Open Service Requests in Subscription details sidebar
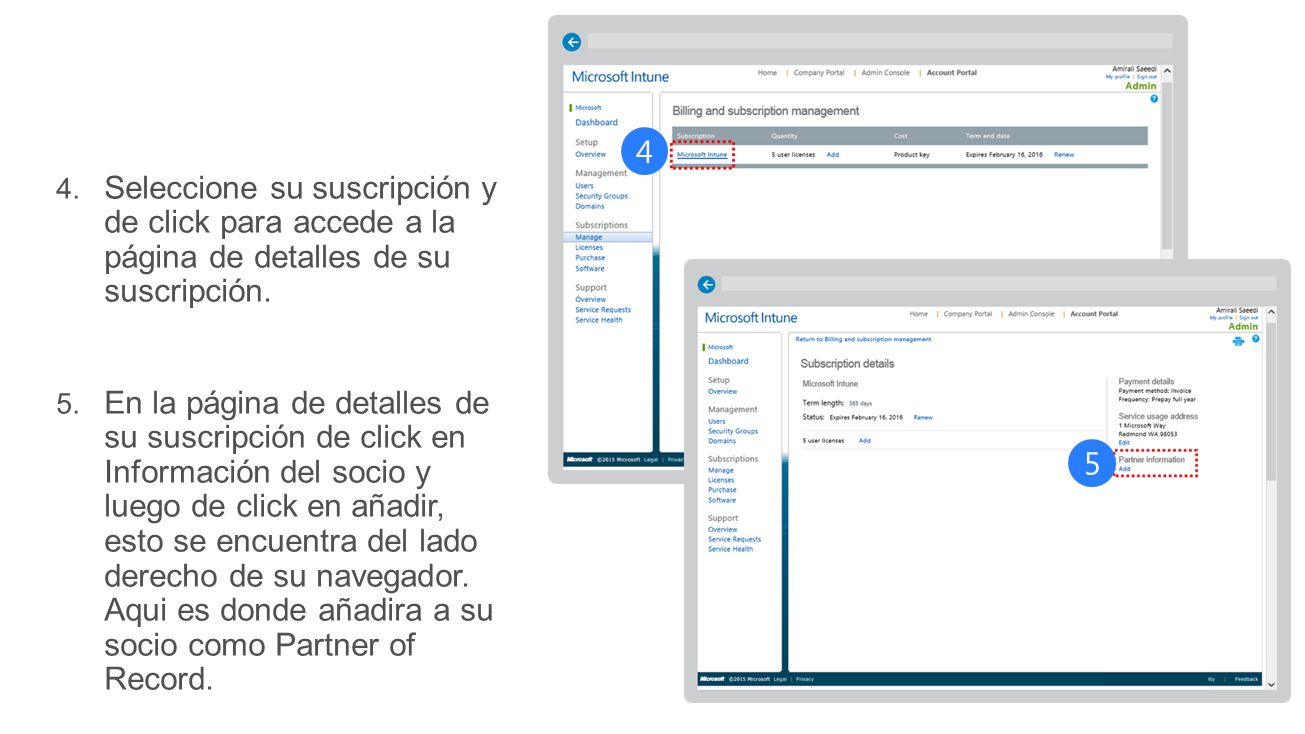The height and width of the screenshot is (734, 1305). click(735, 539)
